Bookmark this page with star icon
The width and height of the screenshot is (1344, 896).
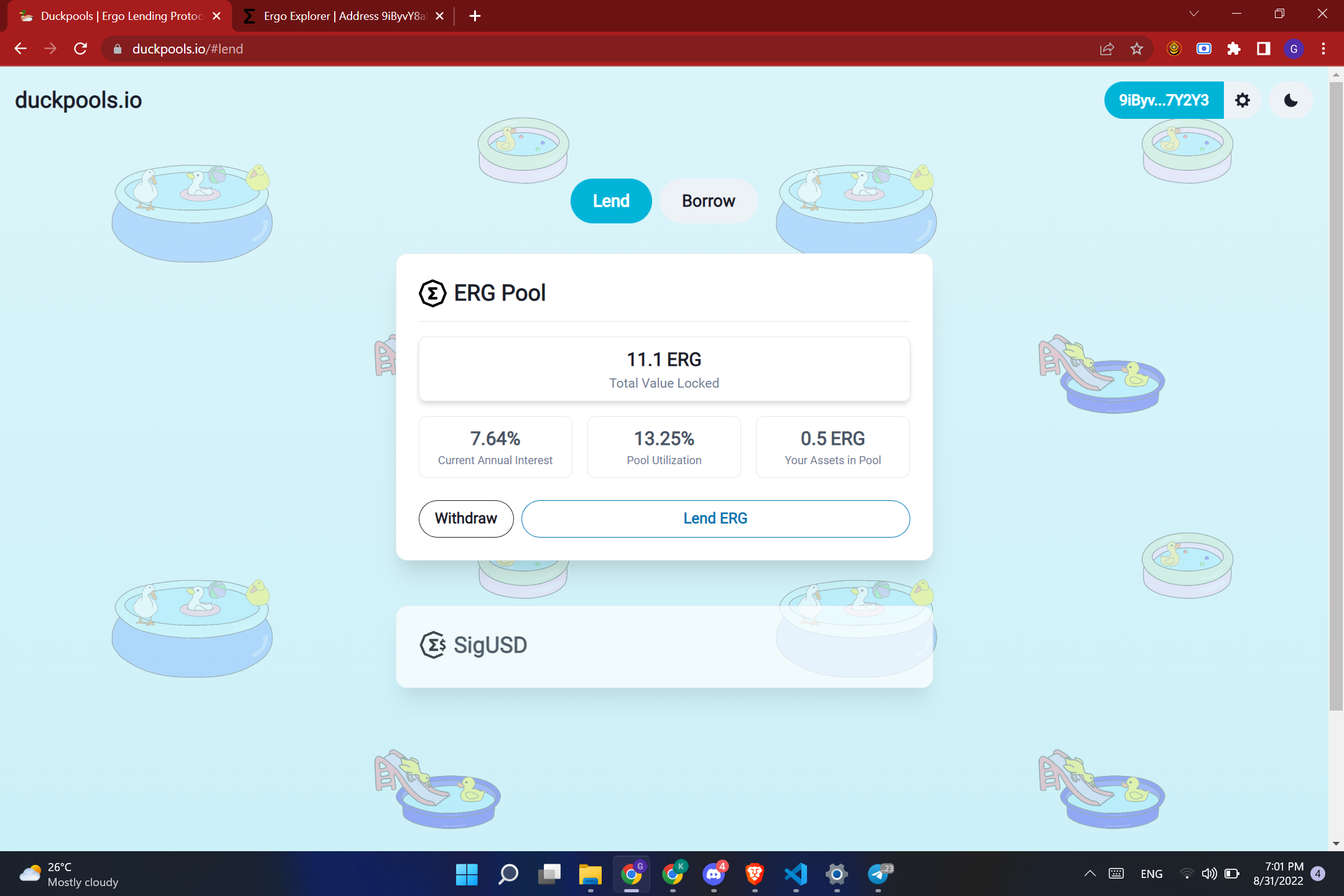pyautogui.click(x=1137, y=49)
